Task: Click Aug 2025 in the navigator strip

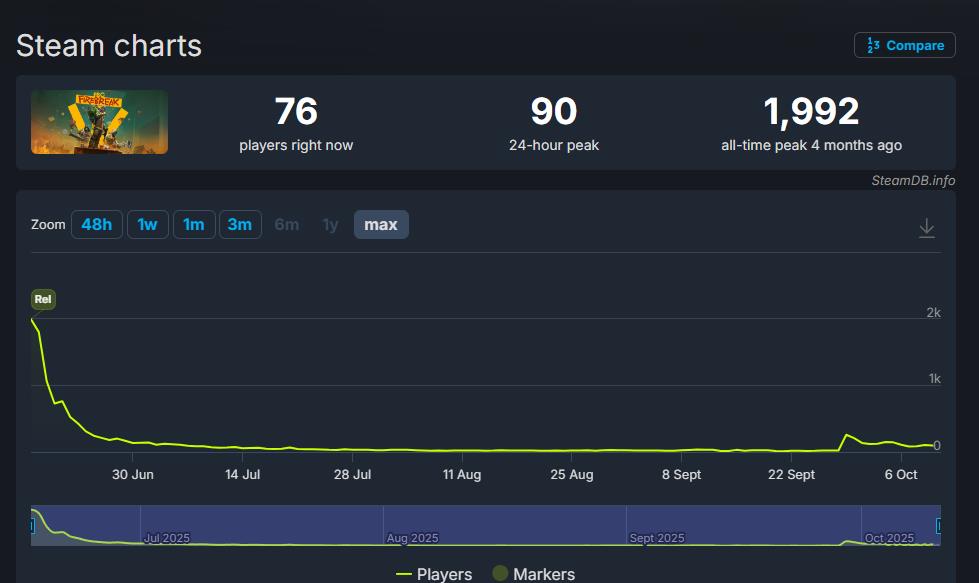Action: pos(412,538)
